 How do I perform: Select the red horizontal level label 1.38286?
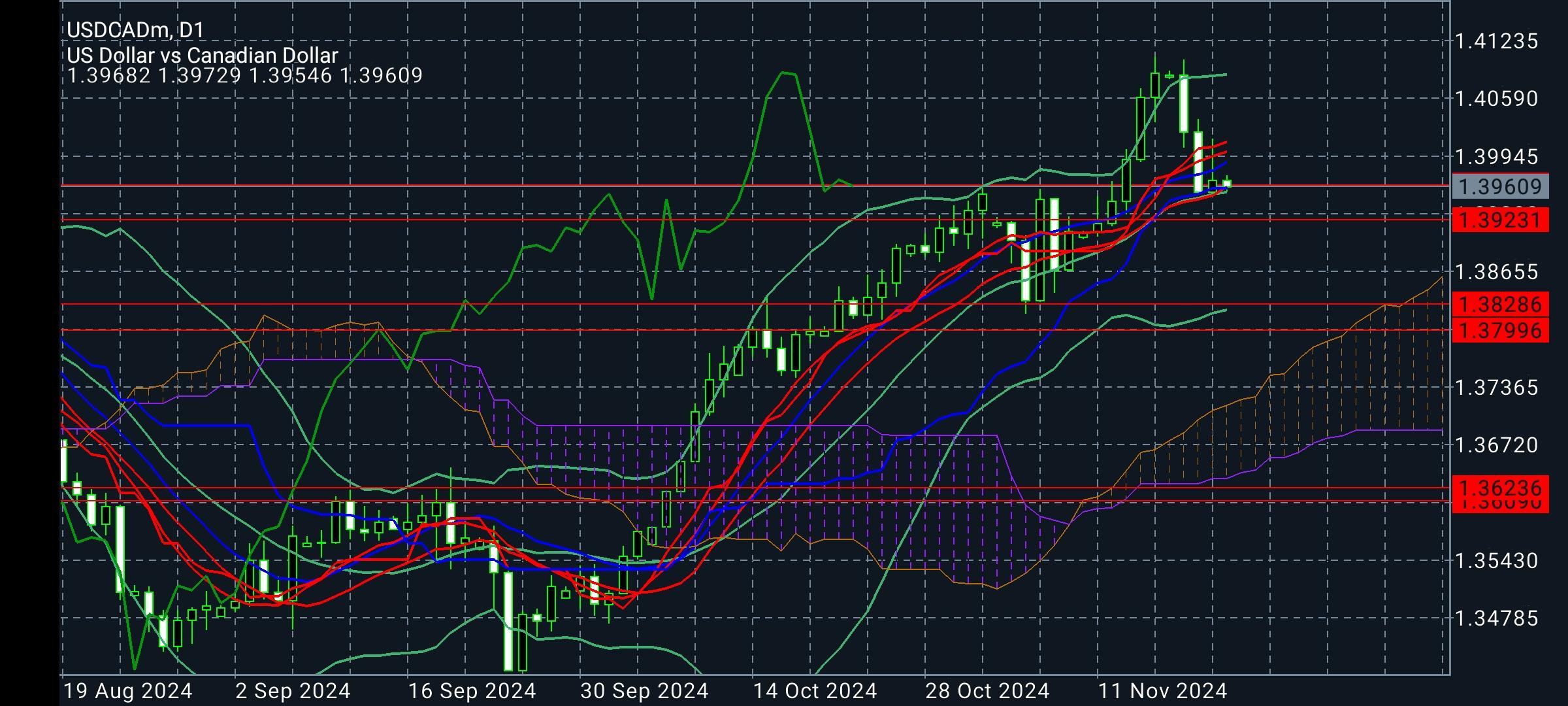[1500, 304]
